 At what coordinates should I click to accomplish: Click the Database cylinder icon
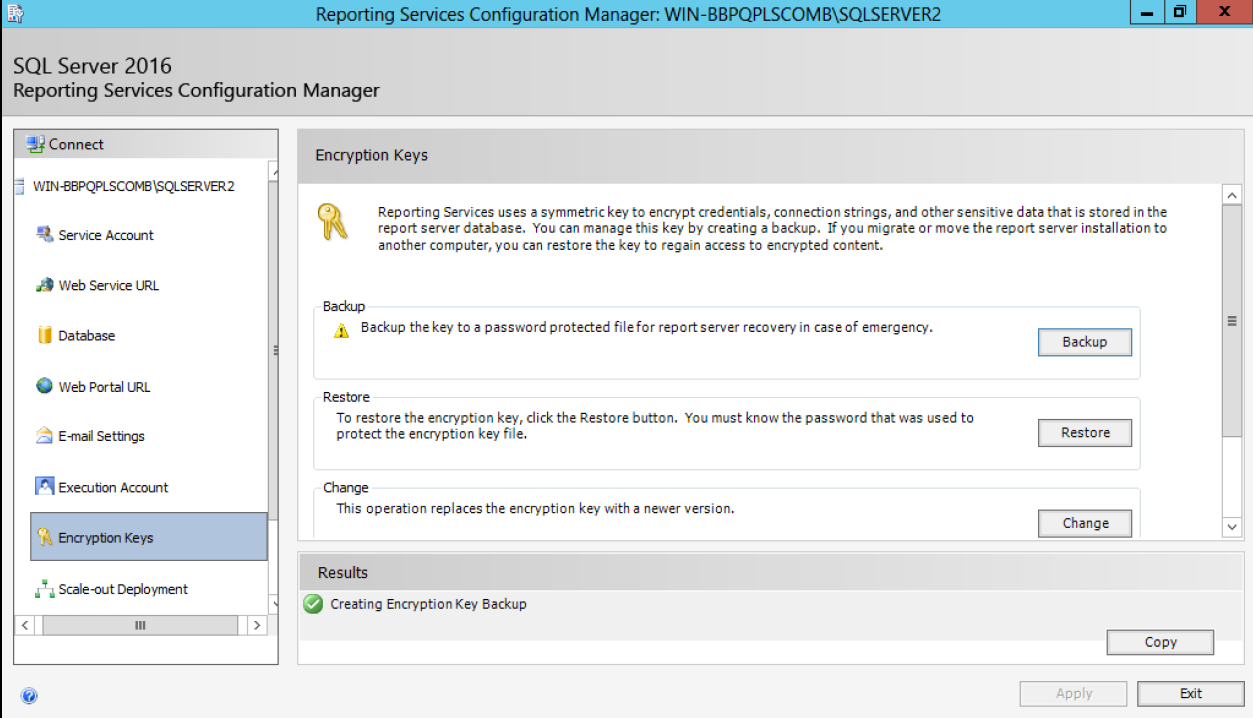click(44, 335)
